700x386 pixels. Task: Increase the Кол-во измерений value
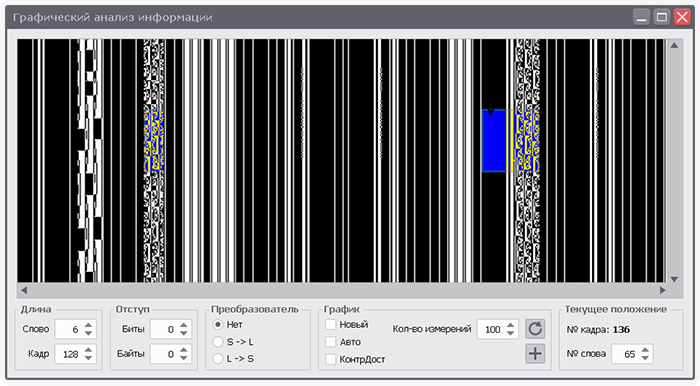coord(510,325)
